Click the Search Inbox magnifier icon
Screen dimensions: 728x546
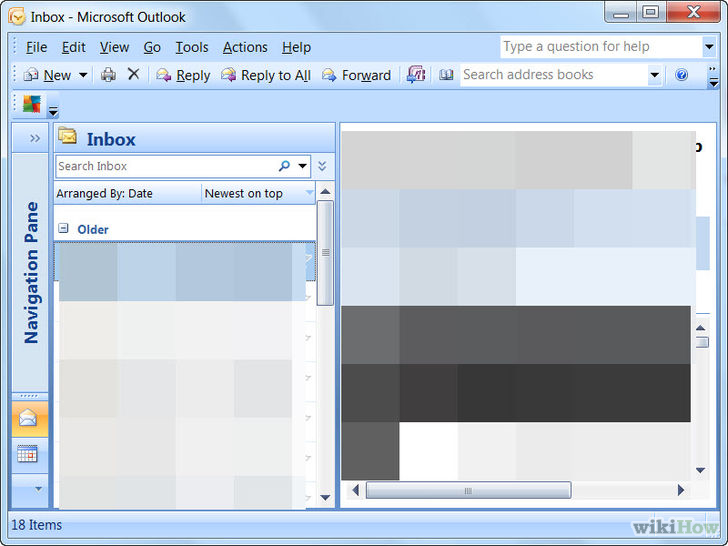(x=284, y=165)
